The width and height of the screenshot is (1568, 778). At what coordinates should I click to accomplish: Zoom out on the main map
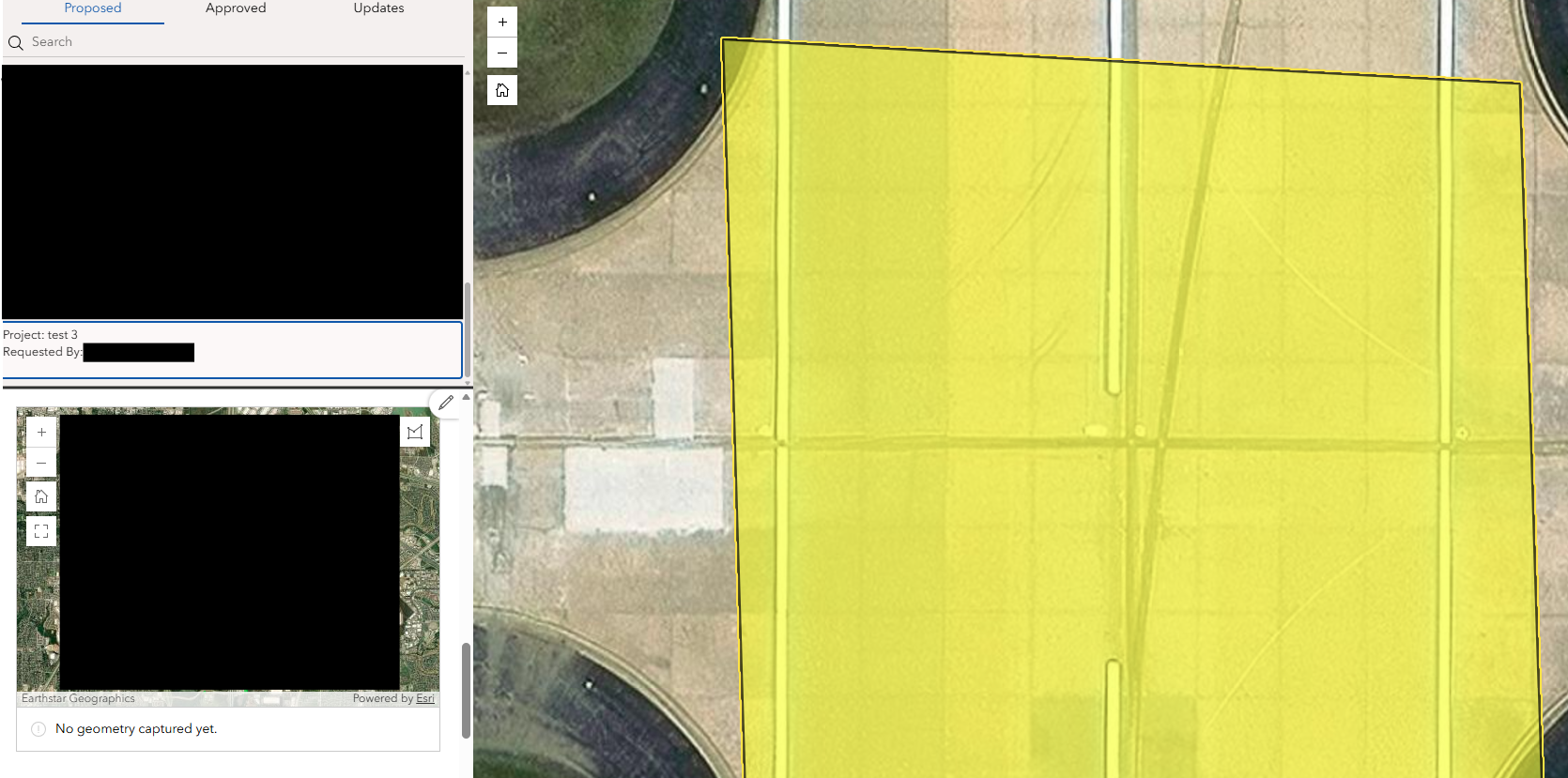(502, 53)
